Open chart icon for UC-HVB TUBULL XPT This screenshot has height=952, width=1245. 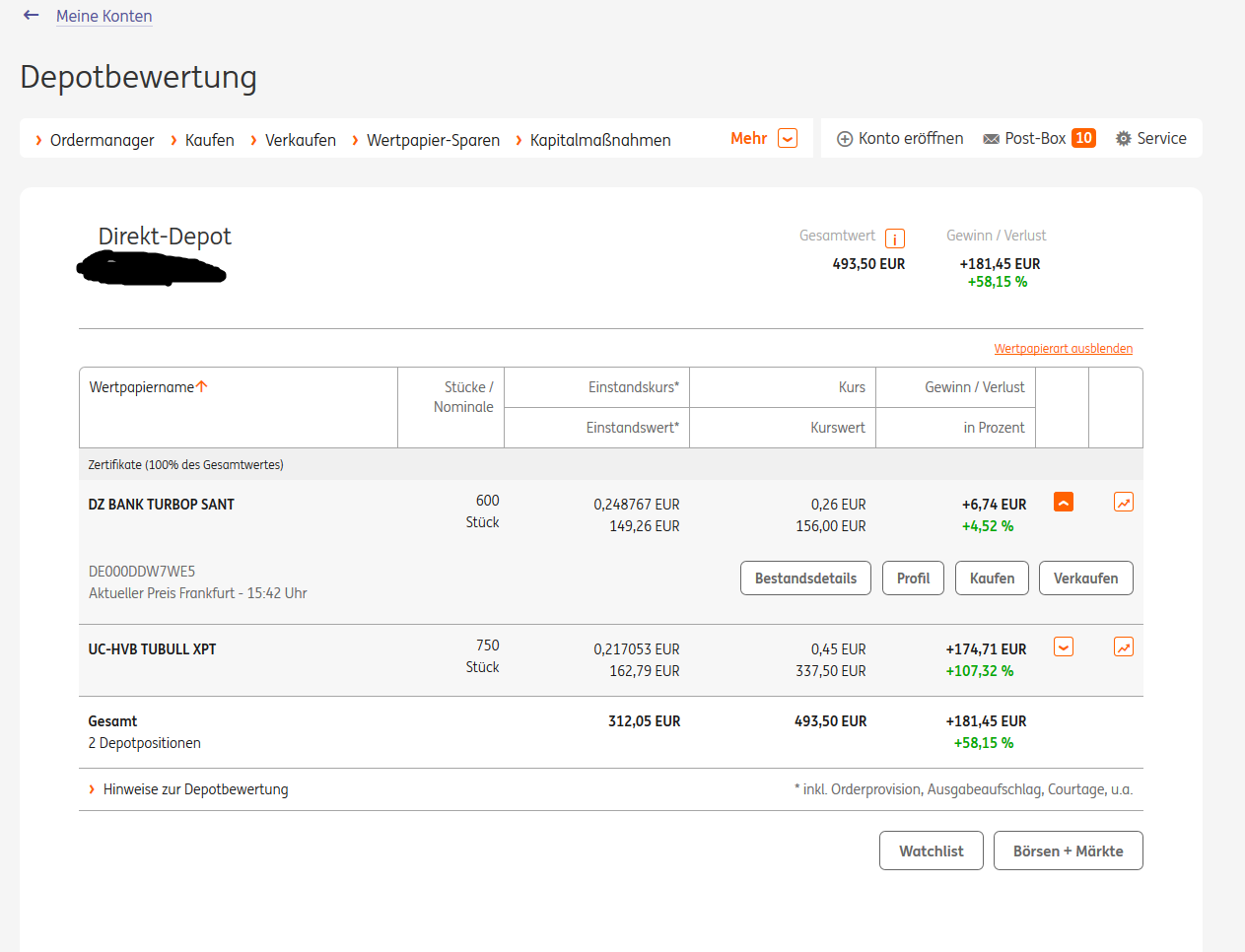[x=1123, y=647]
